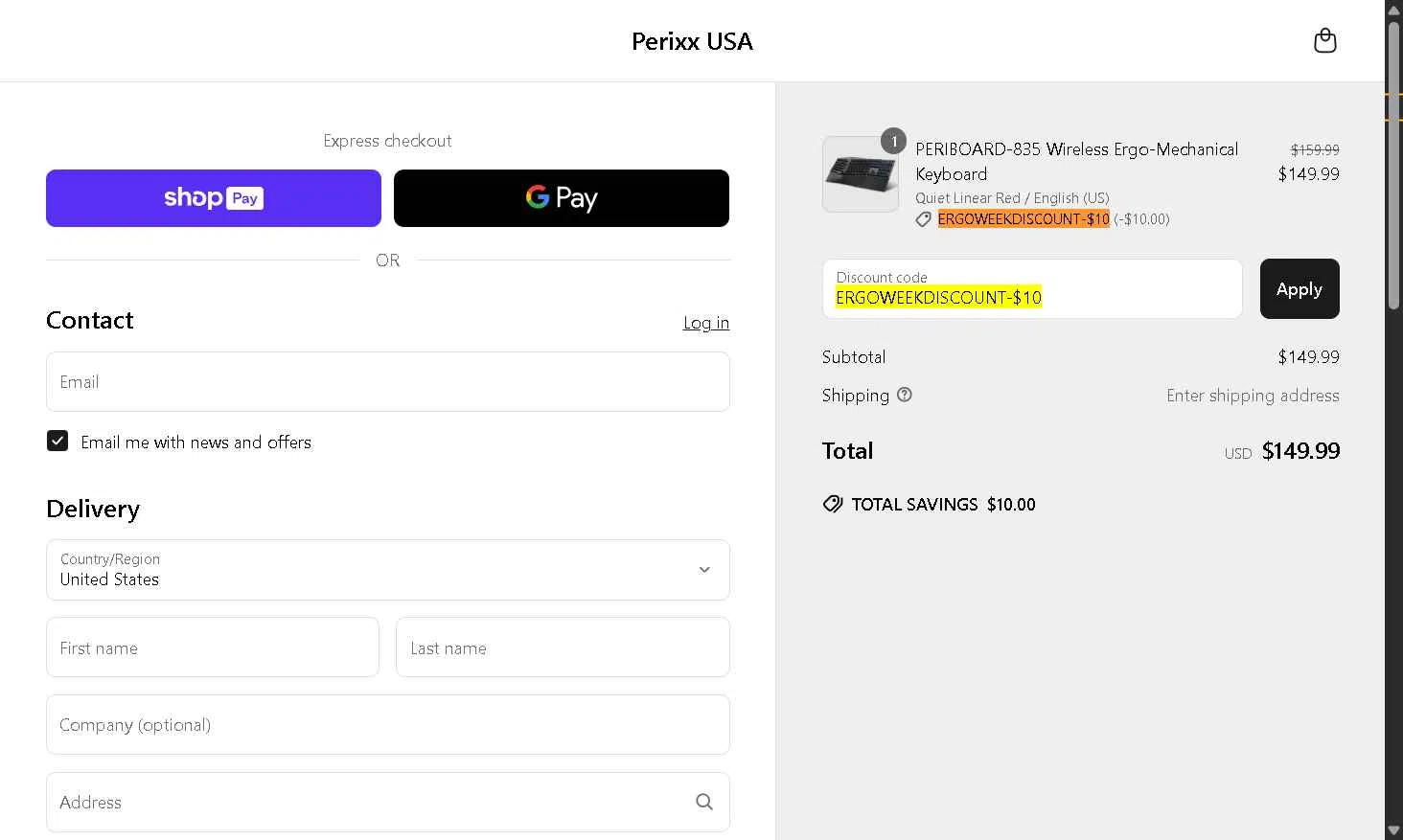This screenshot has width=1403, height=840.
Task: Open the Country/Region dropdown
Action: click(x=388, y=570)
